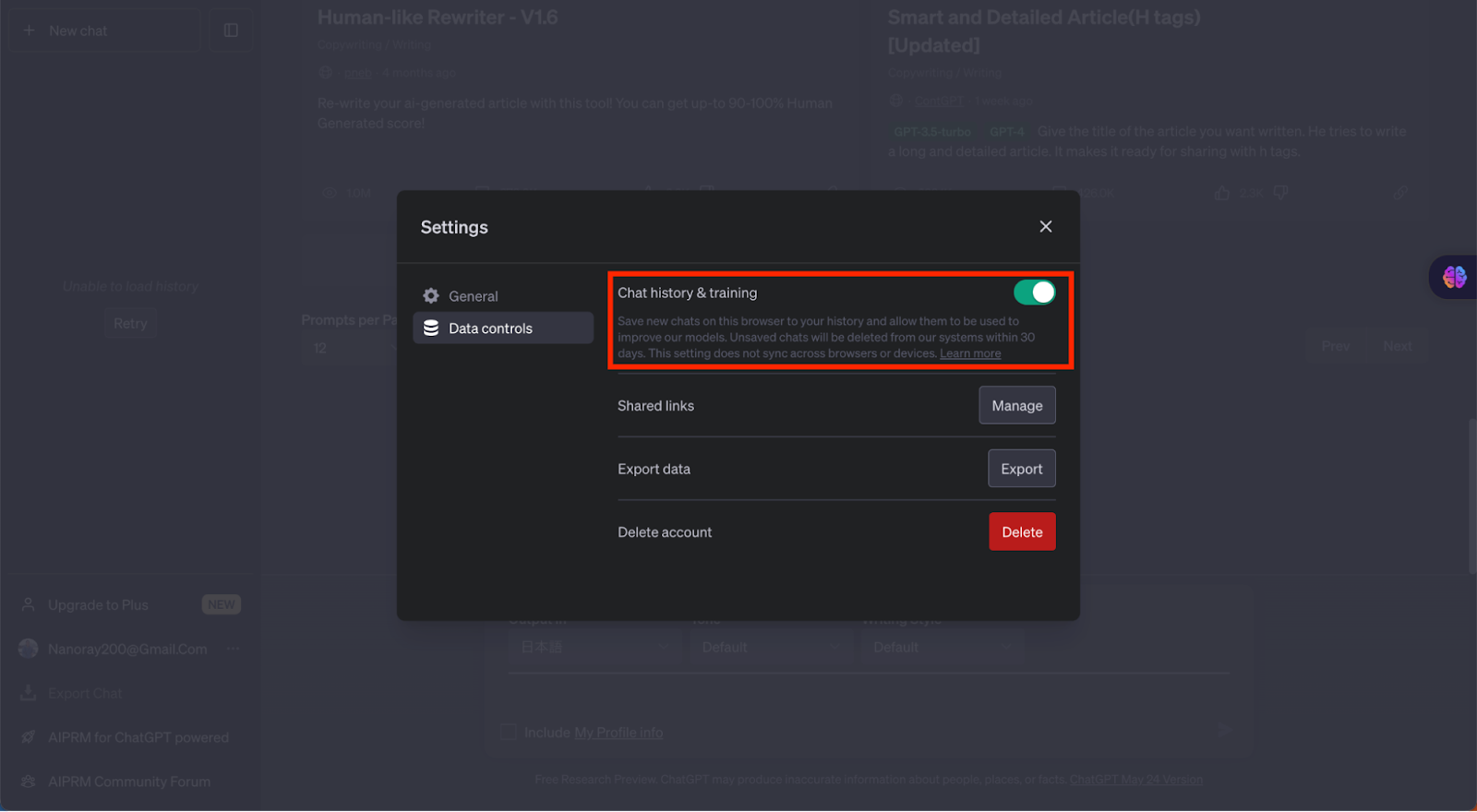Image resolution: width=1477 pixels, height=812 pixels.
Task: Open the Learn more link
Action: (970, 353)
